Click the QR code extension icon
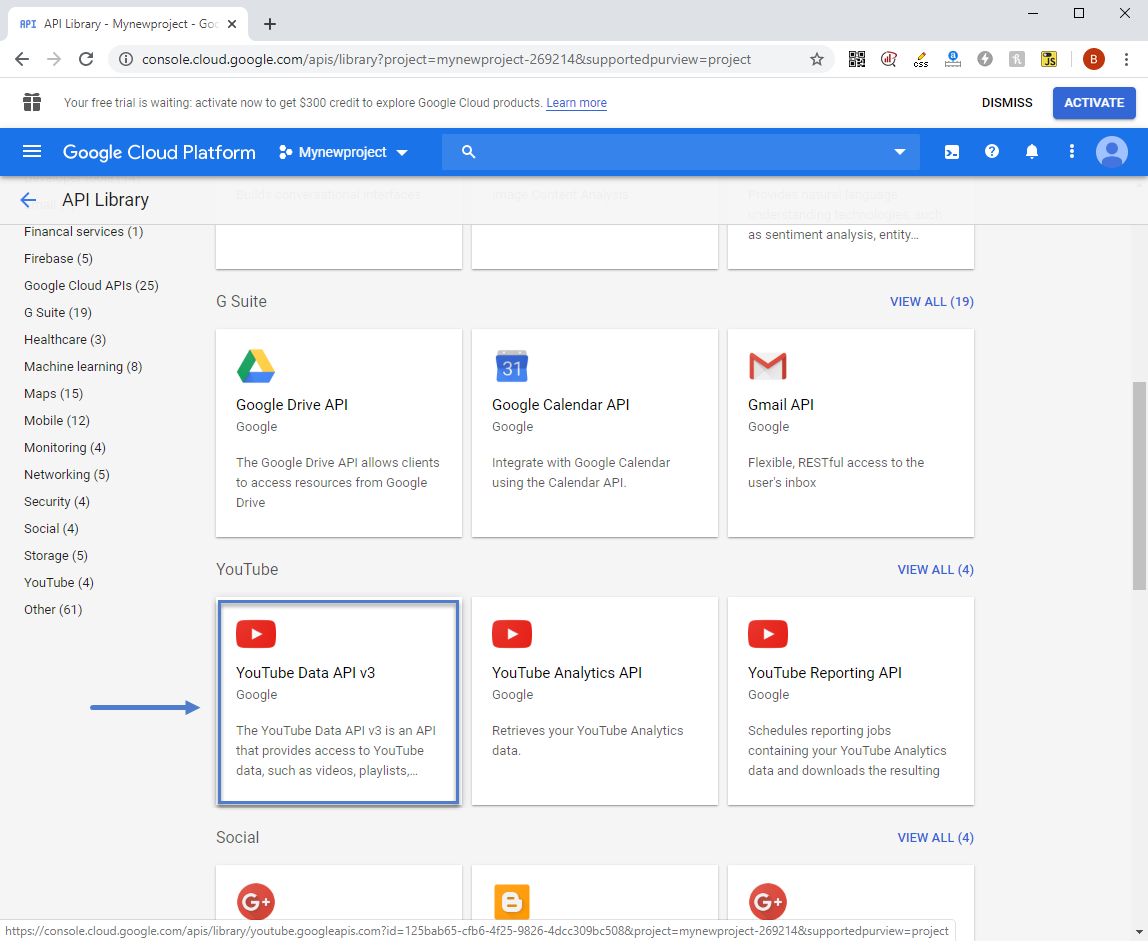The width and height of the screenshot is (1148, 941). coord(857,59)
